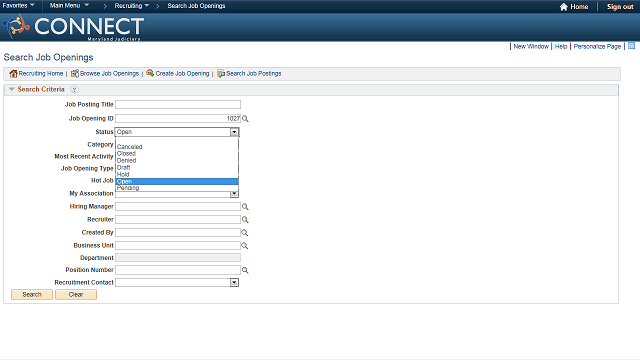Select Canceled in the Status list
Viewport: 640px width, 360px height.
(177, 147)
